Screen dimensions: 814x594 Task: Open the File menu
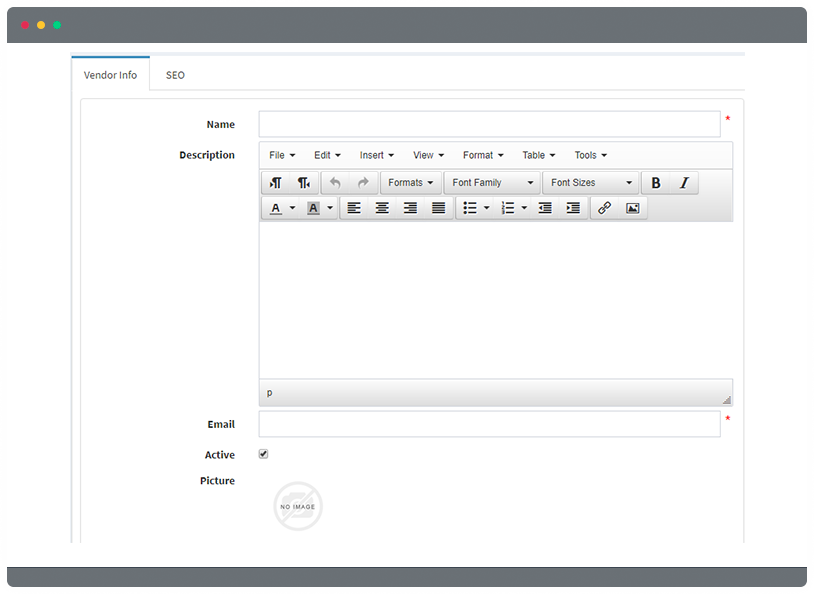(x=282, y=155)
